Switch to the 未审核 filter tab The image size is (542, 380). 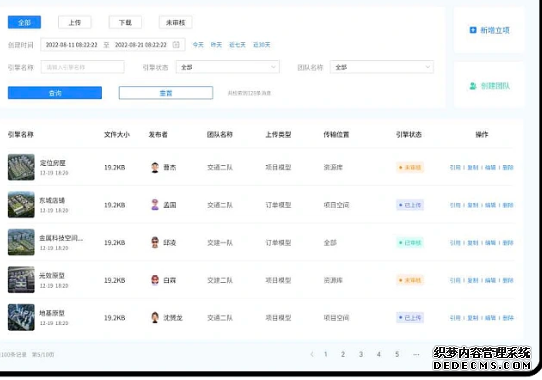click(176, 22)
